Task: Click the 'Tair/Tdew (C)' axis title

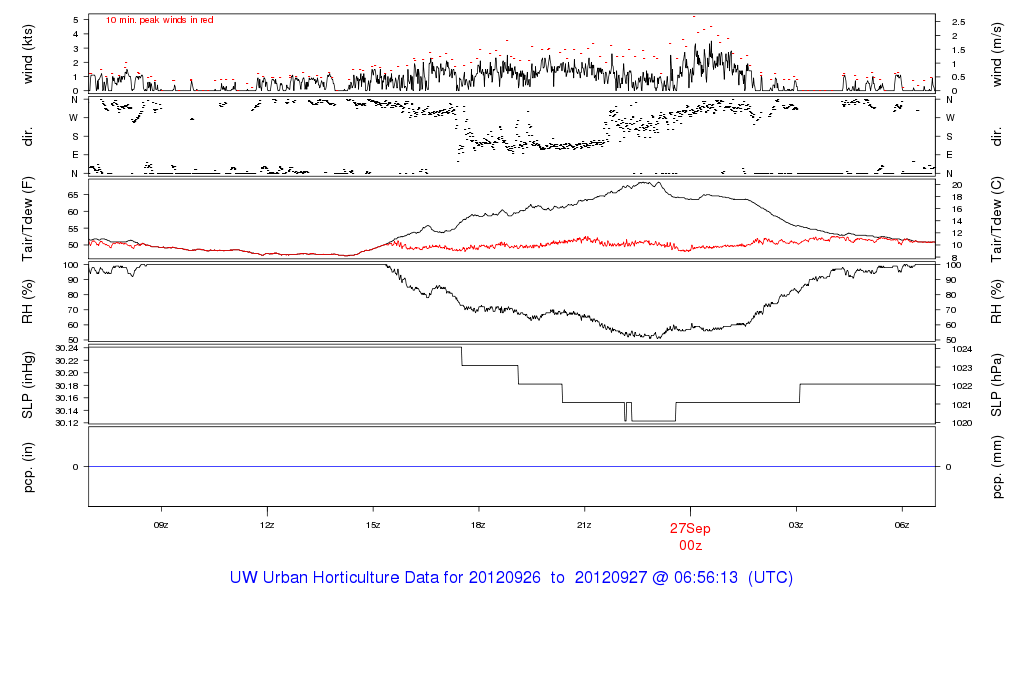Action: [x=997, y=219]
